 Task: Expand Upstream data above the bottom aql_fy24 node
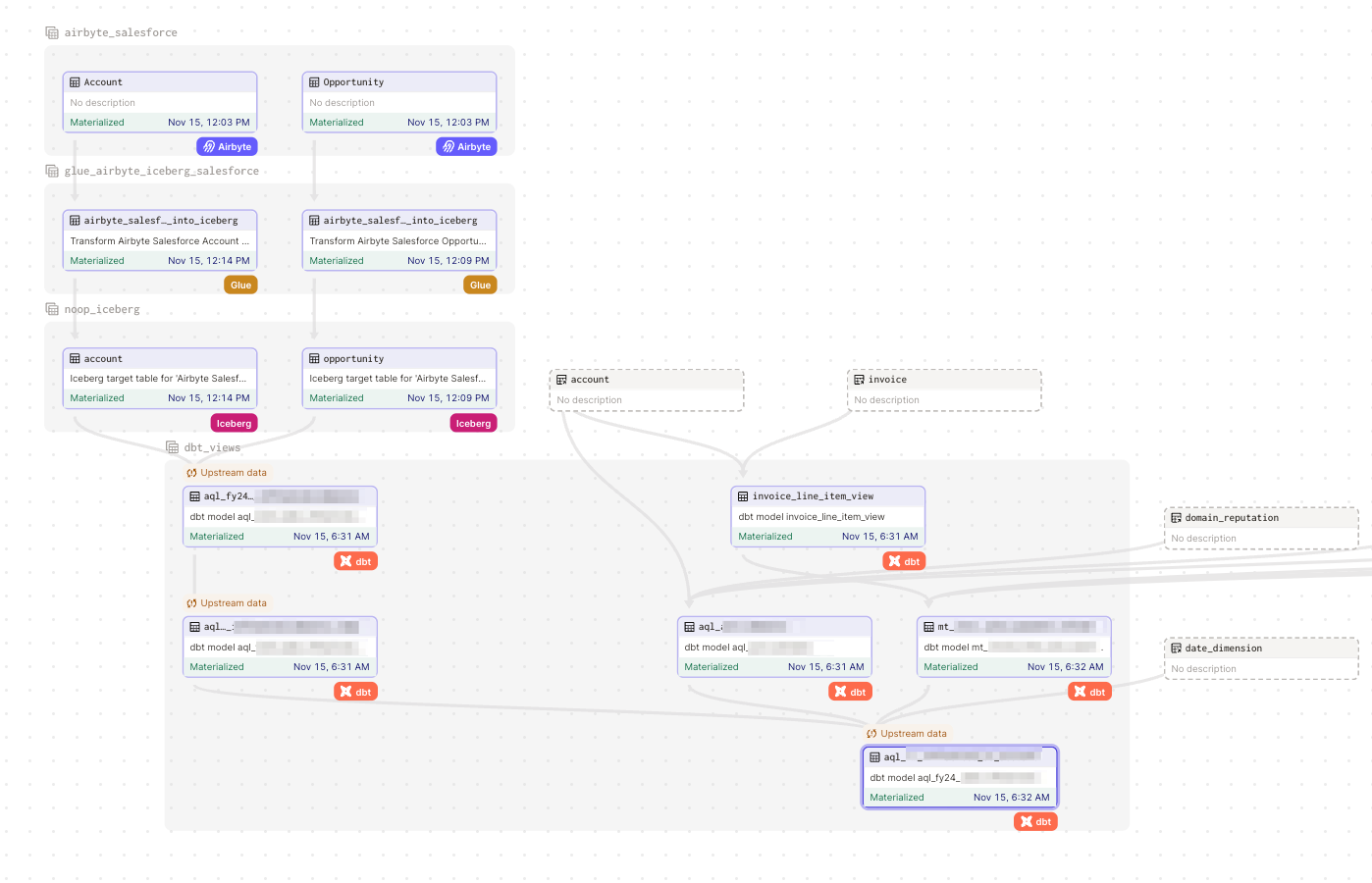[905, 733]
